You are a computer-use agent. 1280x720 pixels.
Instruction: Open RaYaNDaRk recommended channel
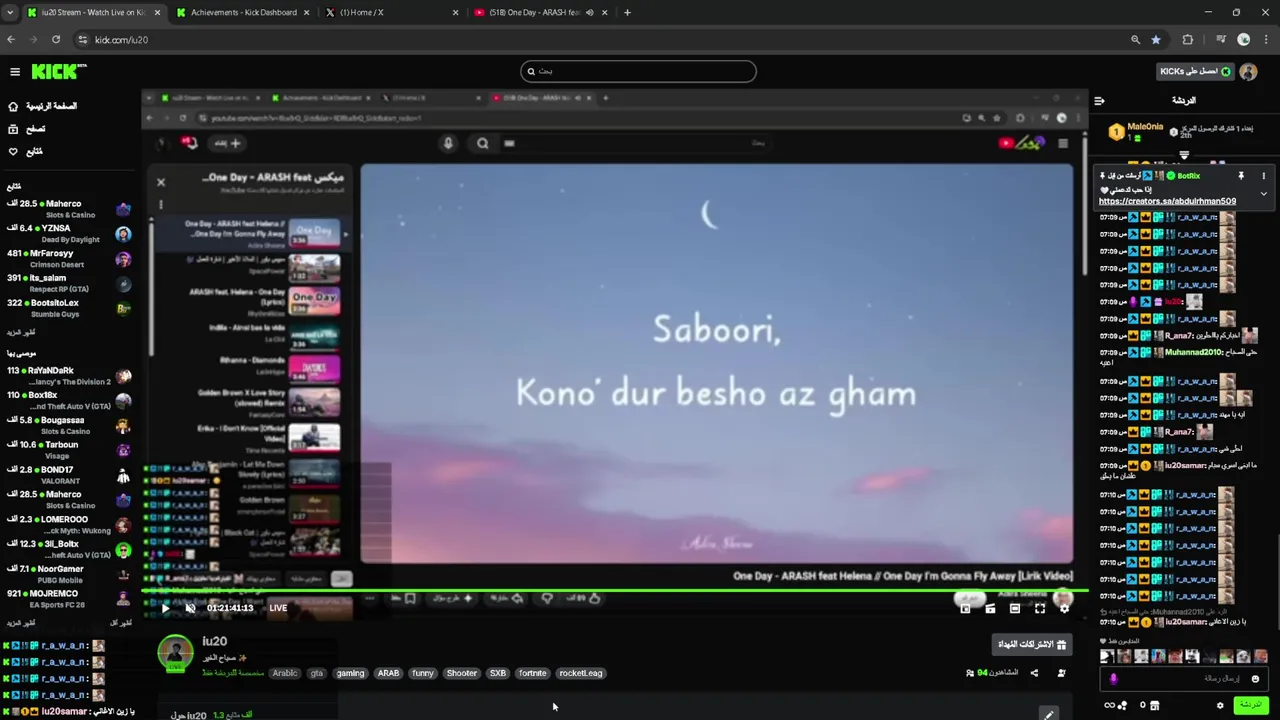tap(68, 376)
